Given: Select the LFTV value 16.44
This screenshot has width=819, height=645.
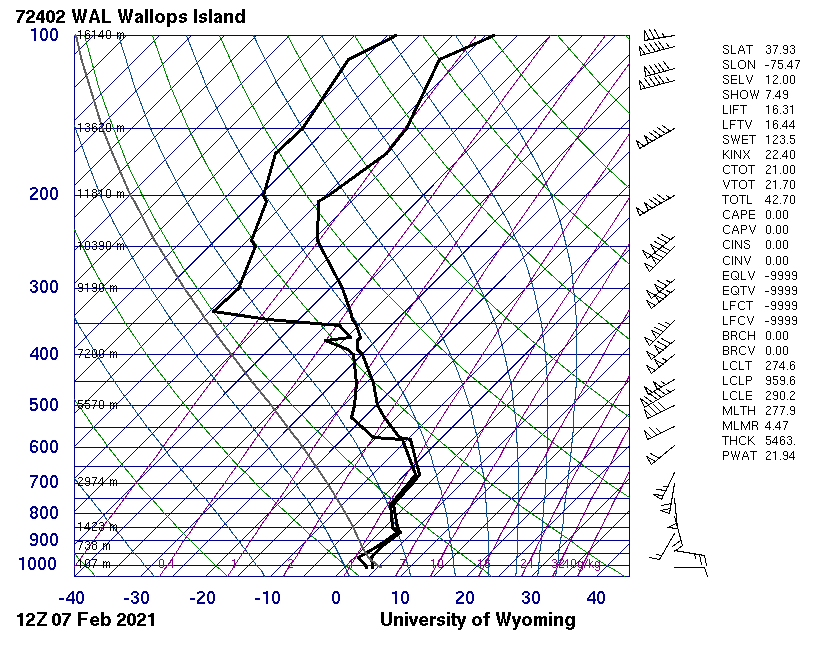Looking at the screenshot, I should click(x=780, y=125).
